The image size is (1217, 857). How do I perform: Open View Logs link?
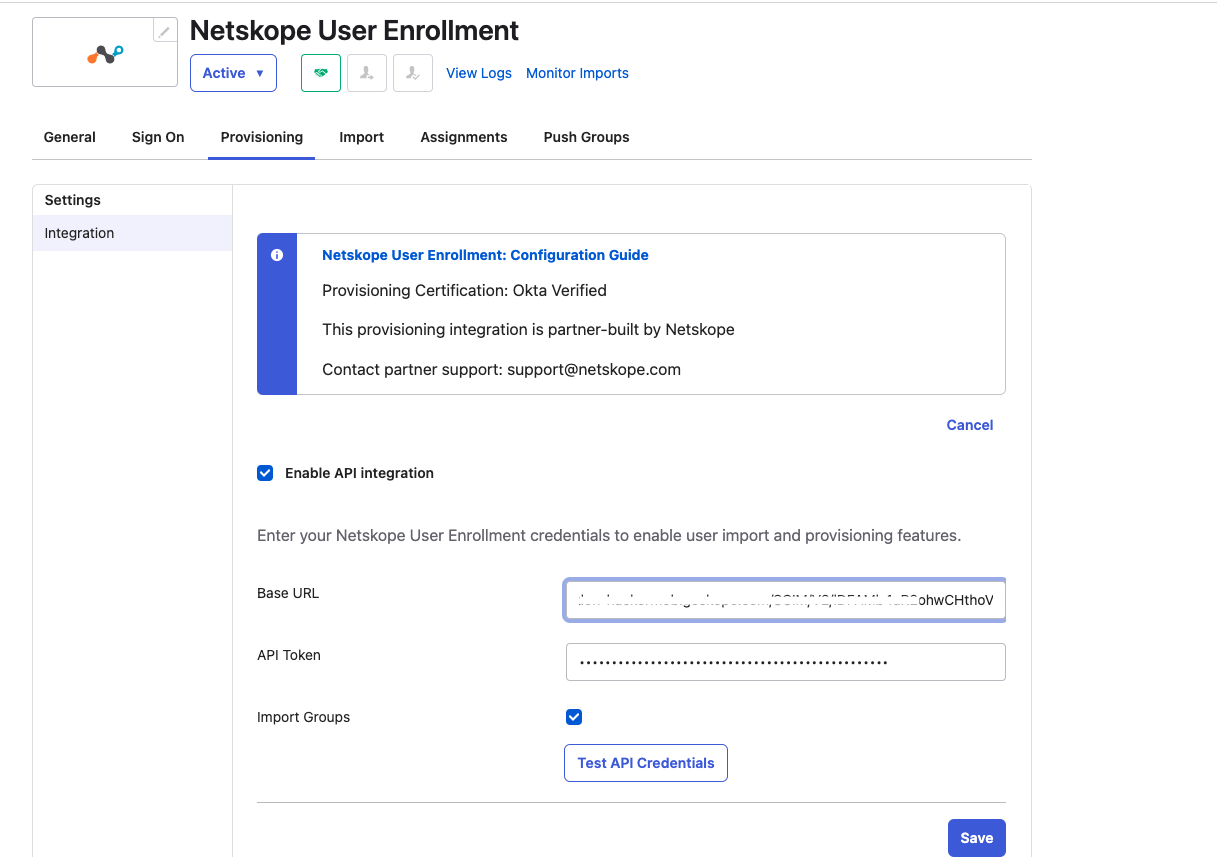click(479, 73)
